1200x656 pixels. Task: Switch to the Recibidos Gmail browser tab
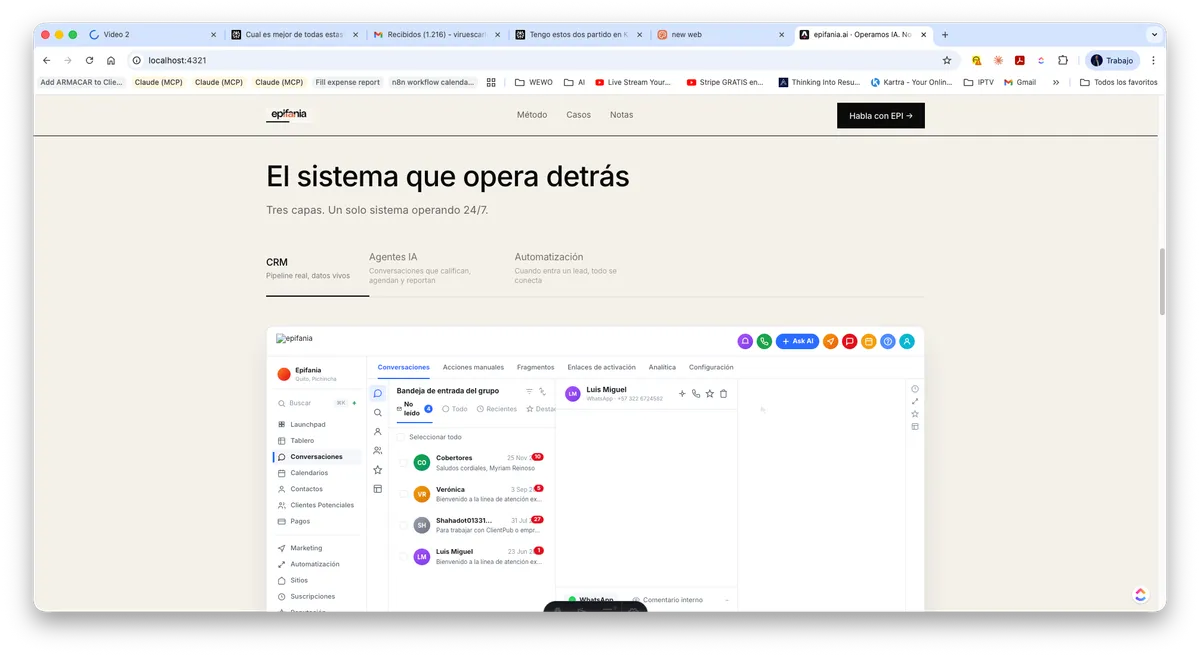coord(436,34)
